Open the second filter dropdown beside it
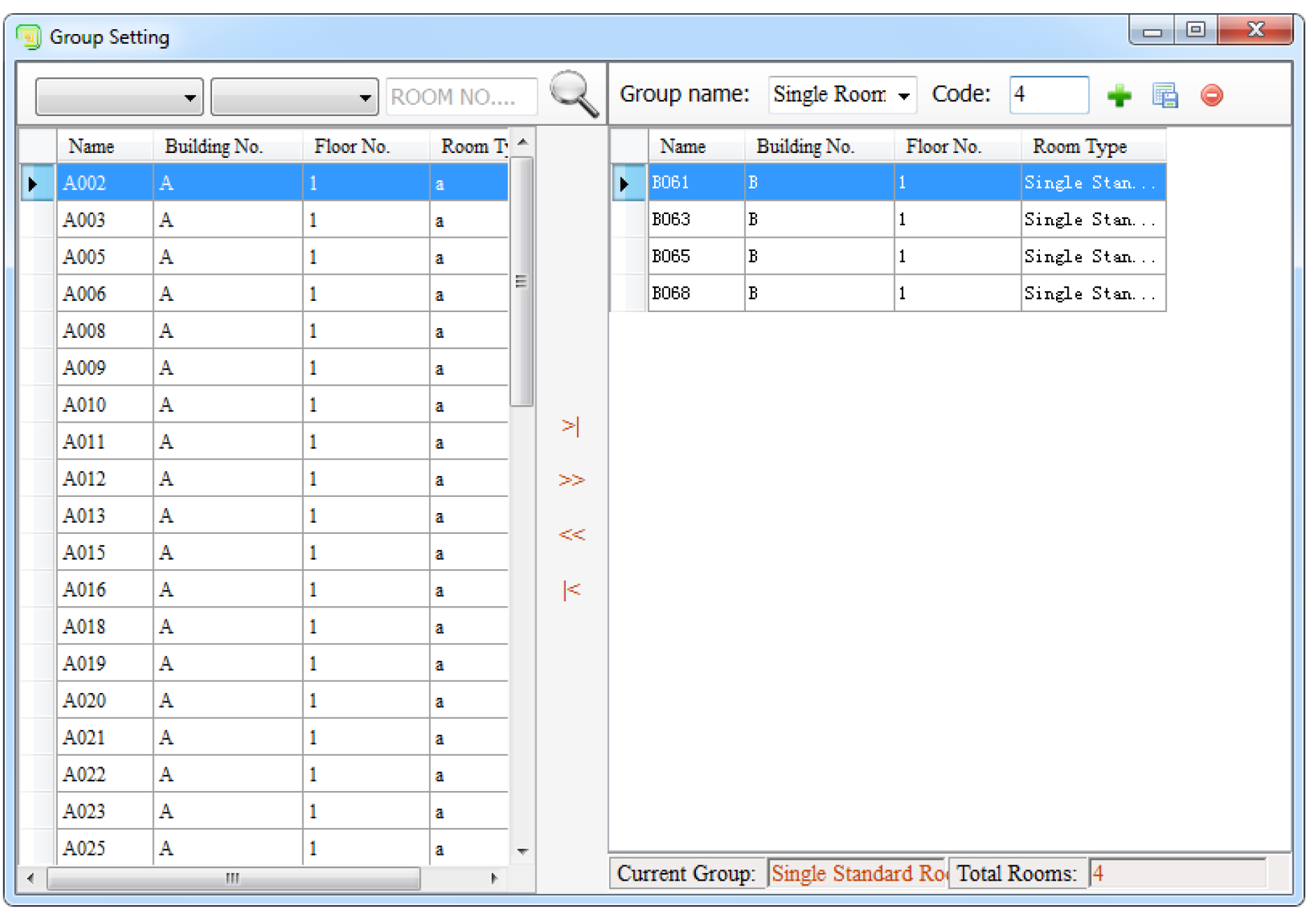This screenshot has height=912, width=1316. [x=294, y=97]
